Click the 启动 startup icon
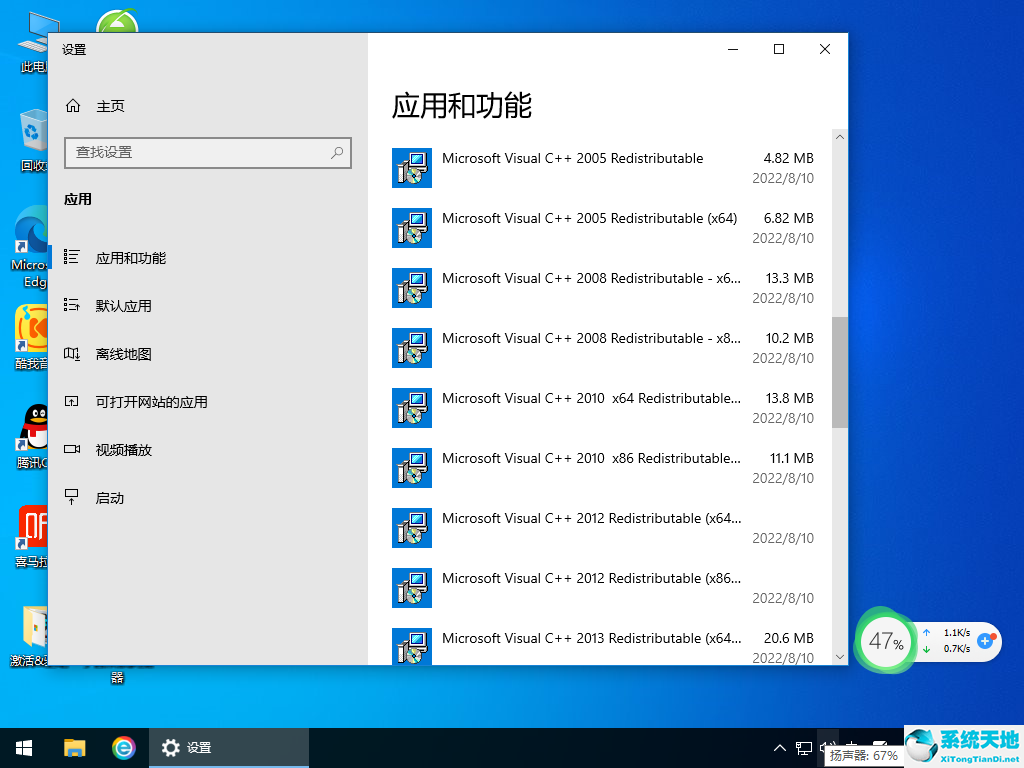 tap(72, 498)
